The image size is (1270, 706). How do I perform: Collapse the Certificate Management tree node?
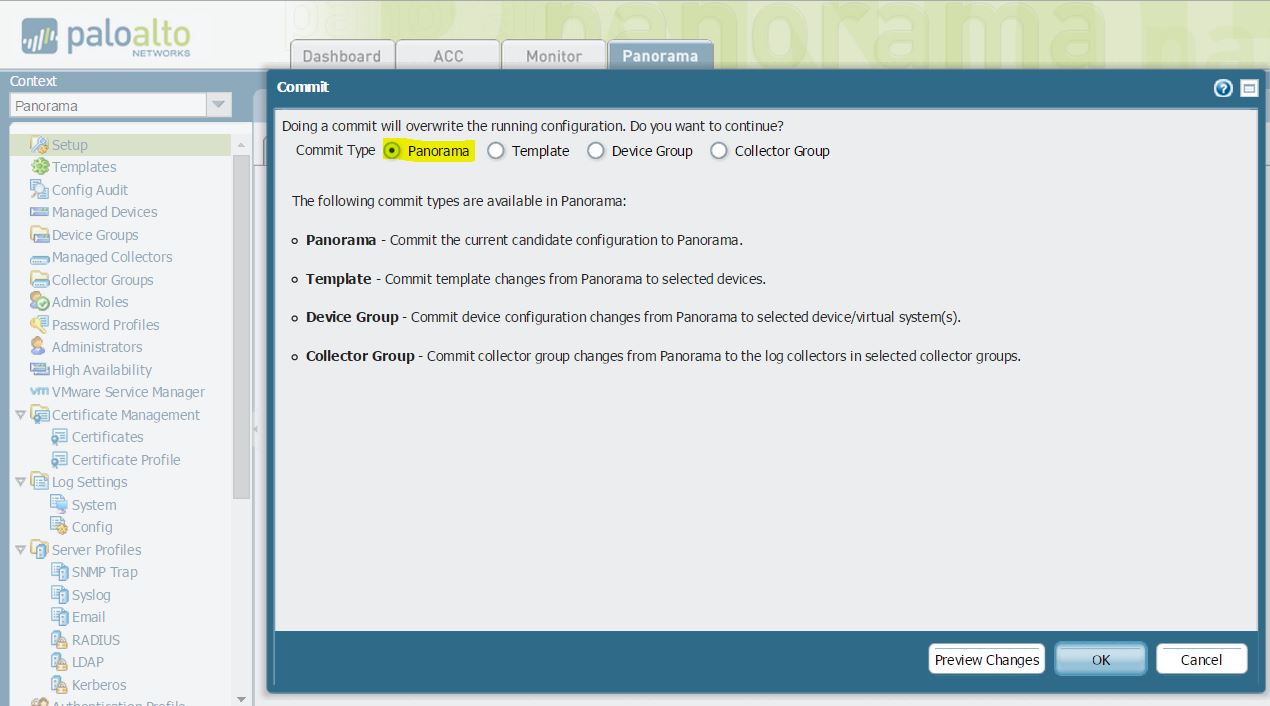pos(21,415)
